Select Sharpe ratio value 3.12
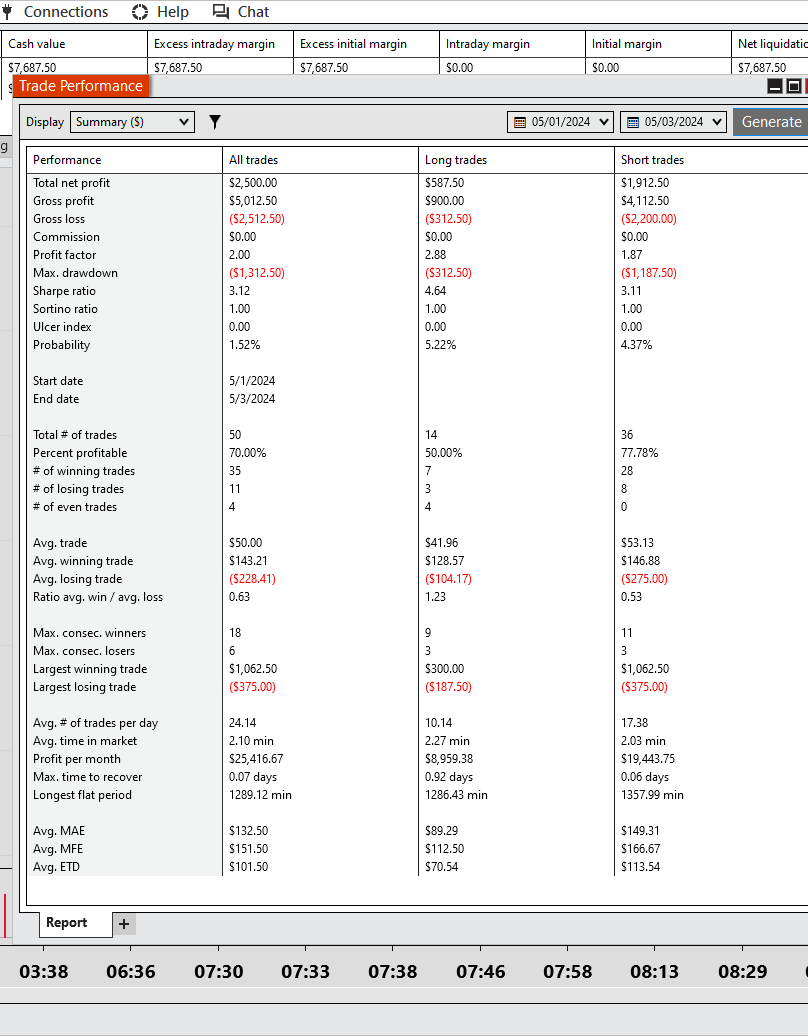This screenshot has width=808, height=1036. pyautogui.click(x=239, y=291)
